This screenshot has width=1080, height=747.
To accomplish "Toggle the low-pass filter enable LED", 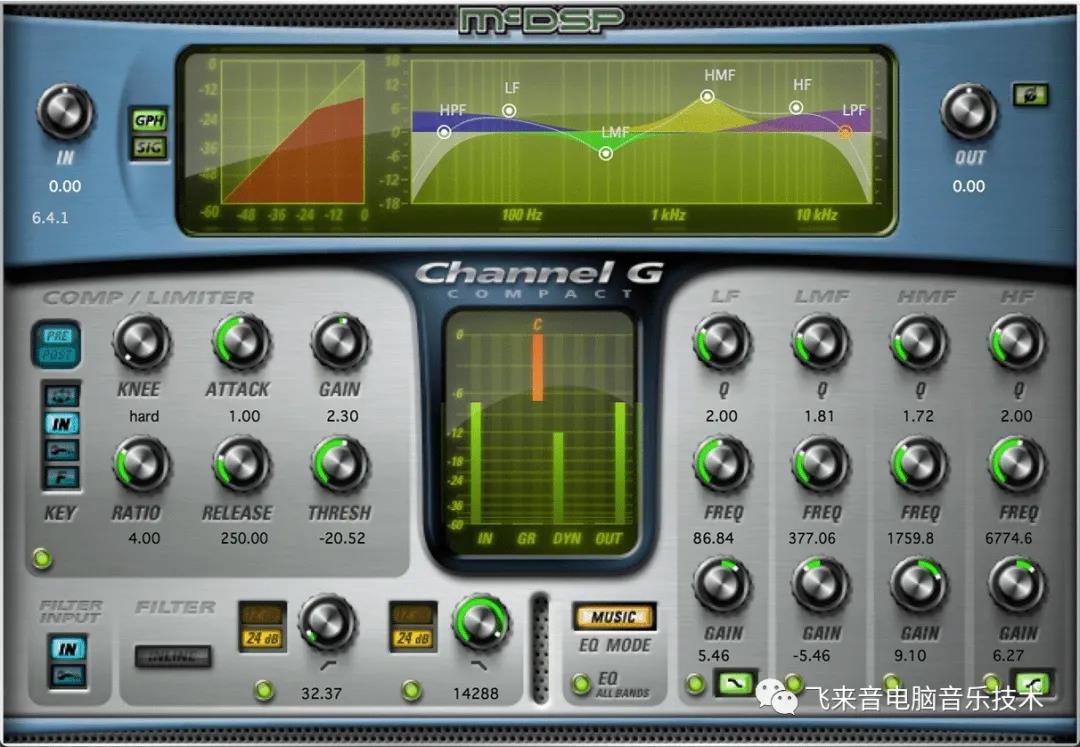I will pos(412,690).
